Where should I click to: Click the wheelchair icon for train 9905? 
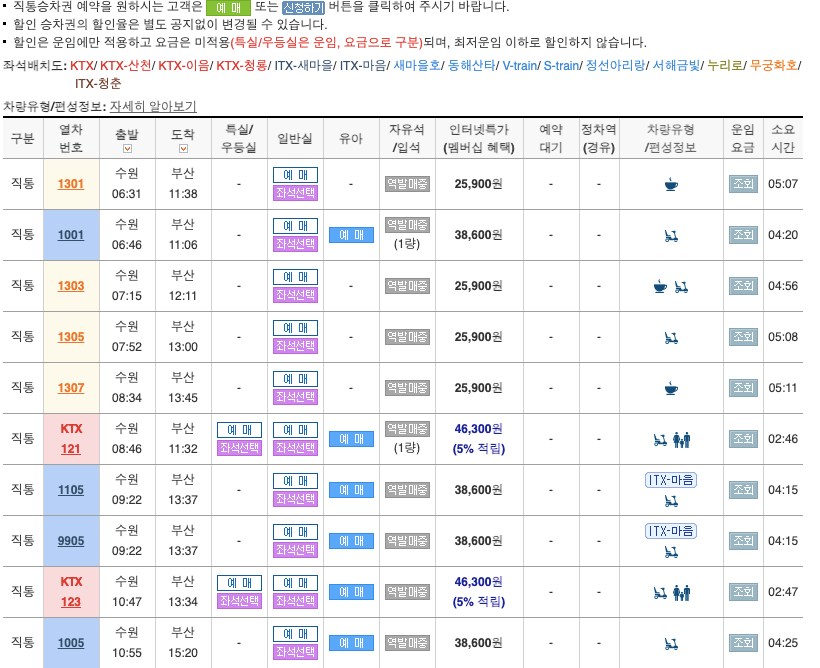tap(671, 552)
